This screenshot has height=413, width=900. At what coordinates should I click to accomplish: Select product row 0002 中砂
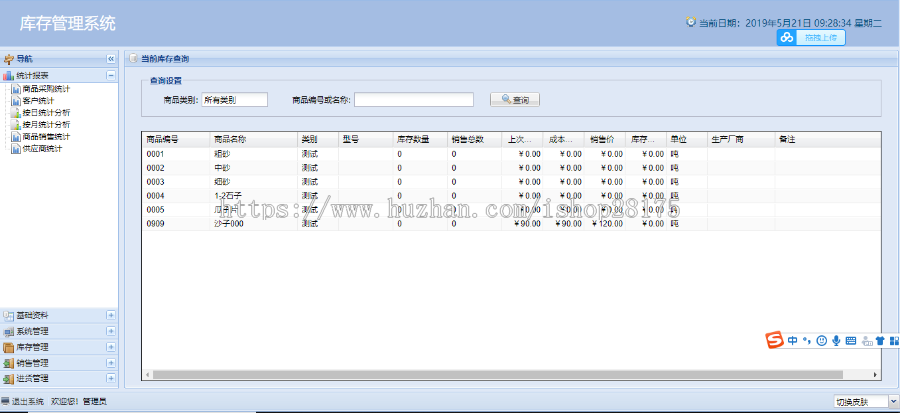coord(511,168)
